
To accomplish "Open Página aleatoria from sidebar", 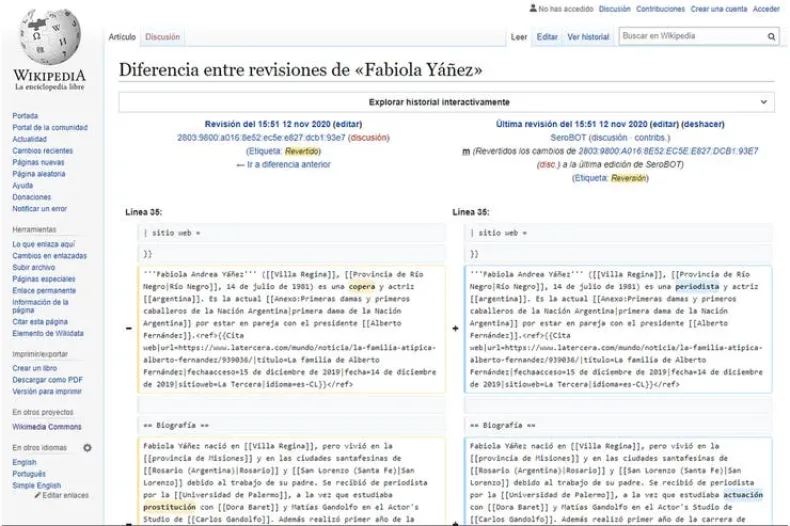I will 39,174.
